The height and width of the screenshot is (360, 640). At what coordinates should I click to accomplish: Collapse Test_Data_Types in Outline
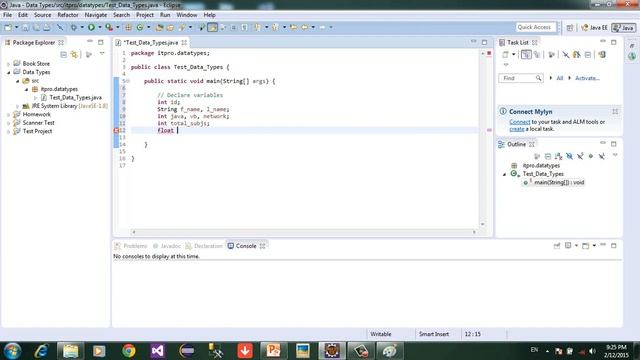pos(504,174)
